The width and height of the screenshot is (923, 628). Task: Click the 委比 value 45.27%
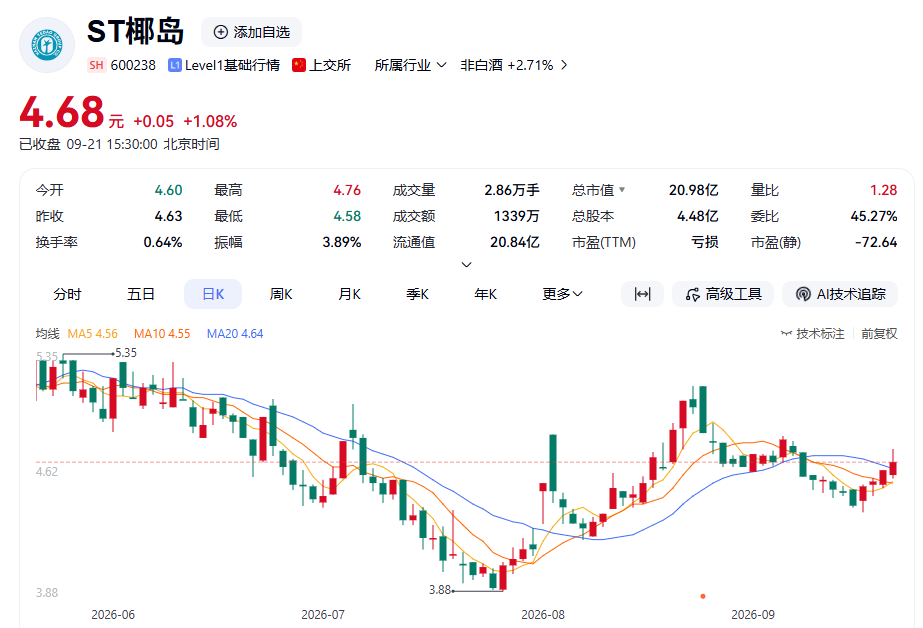(874, 216)
